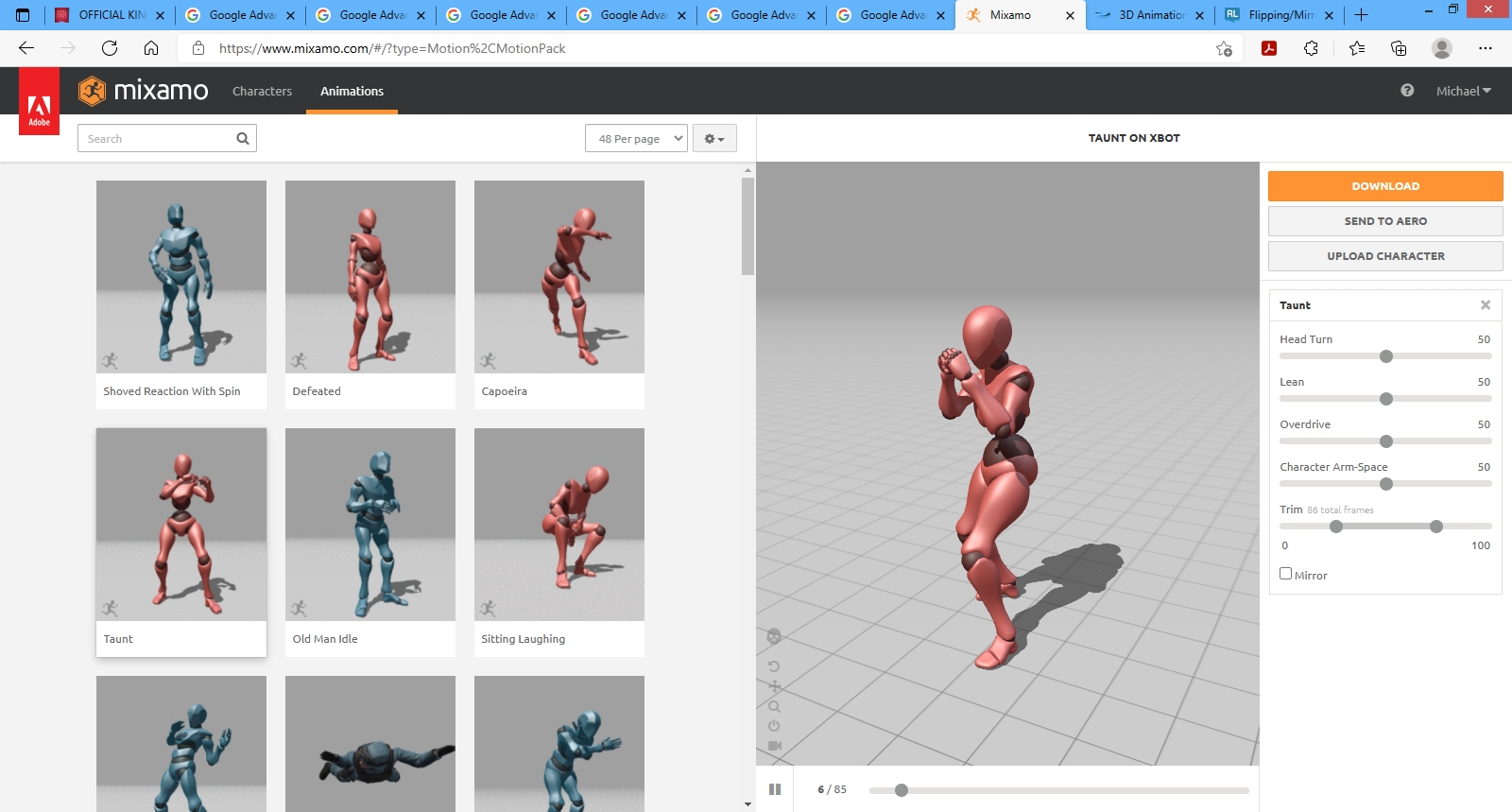Switch to the Animations tab
This screenshot has width=1512, height=812.
point(352,91)
